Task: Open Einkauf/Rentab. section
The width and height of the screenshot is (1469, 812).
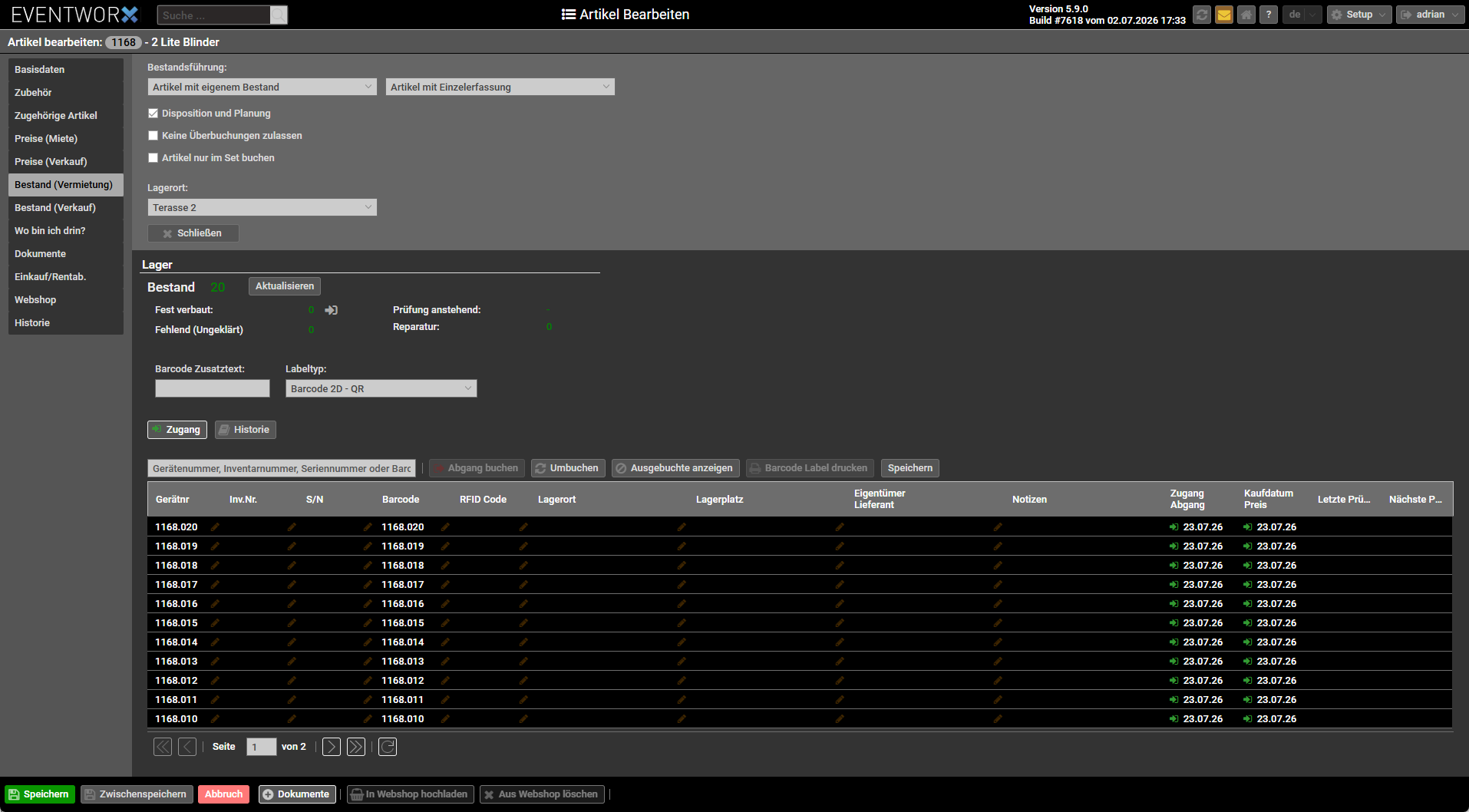Action: [66, 277]
